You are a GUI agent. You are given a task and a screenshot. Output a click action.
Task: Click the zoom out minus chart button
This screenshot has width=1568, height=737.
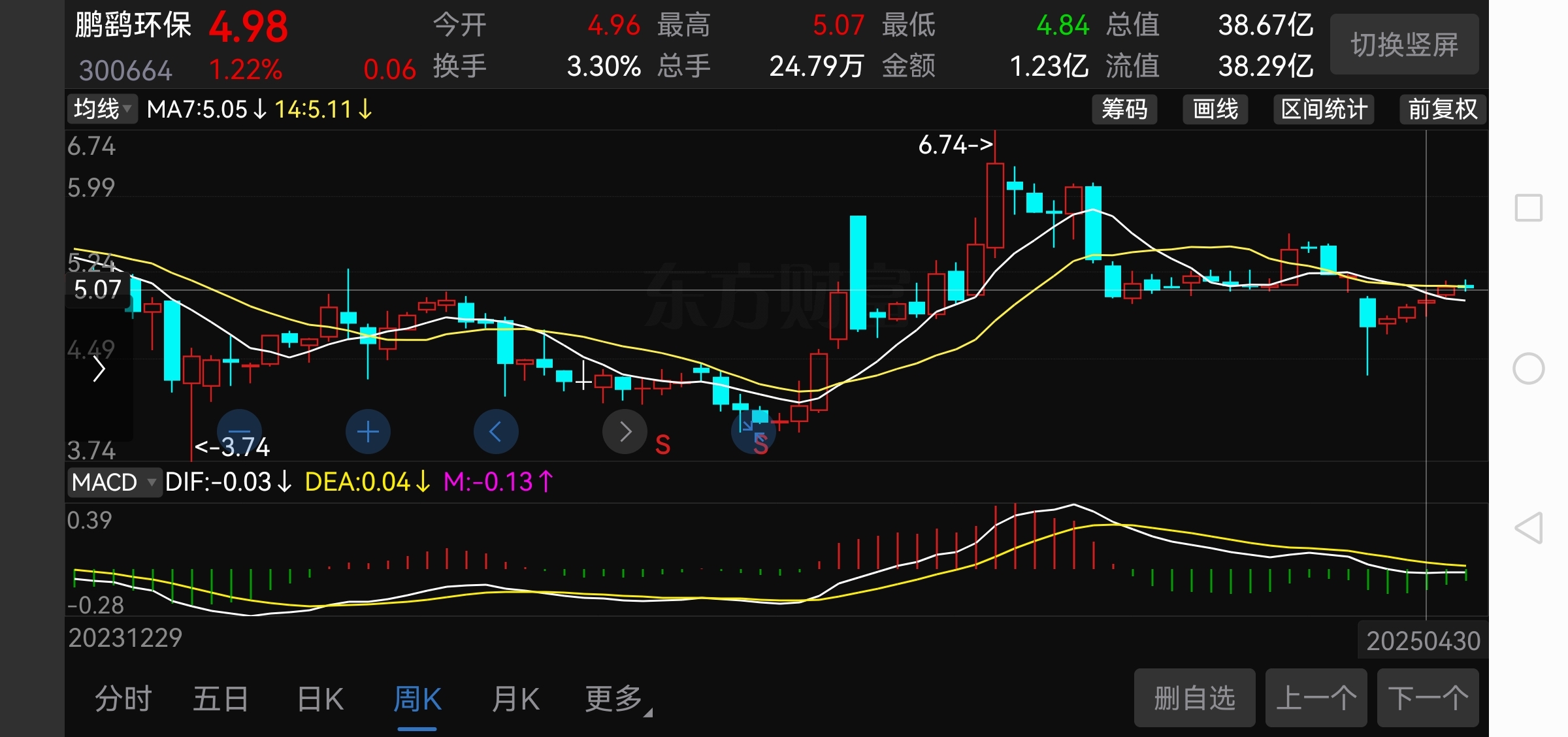pyautogui.click(x=239, y=431)
